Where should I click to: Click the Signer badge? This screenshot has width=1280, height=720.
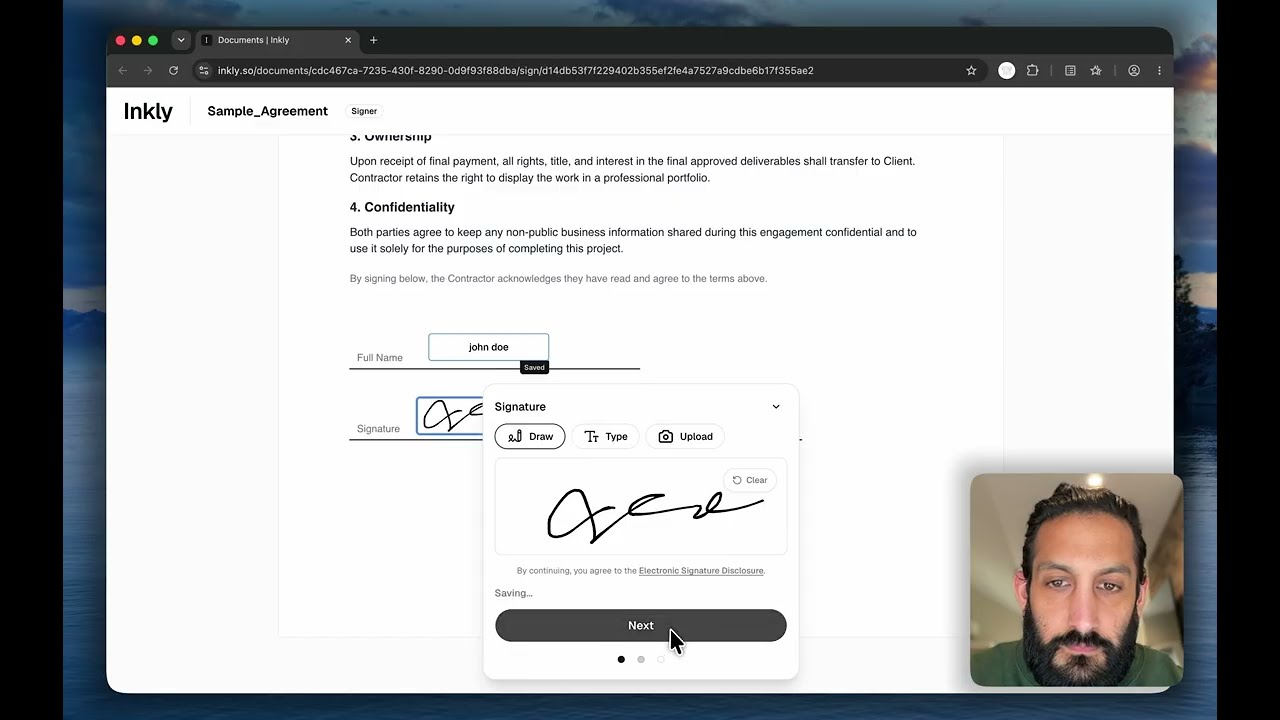(x=364, y=111)
